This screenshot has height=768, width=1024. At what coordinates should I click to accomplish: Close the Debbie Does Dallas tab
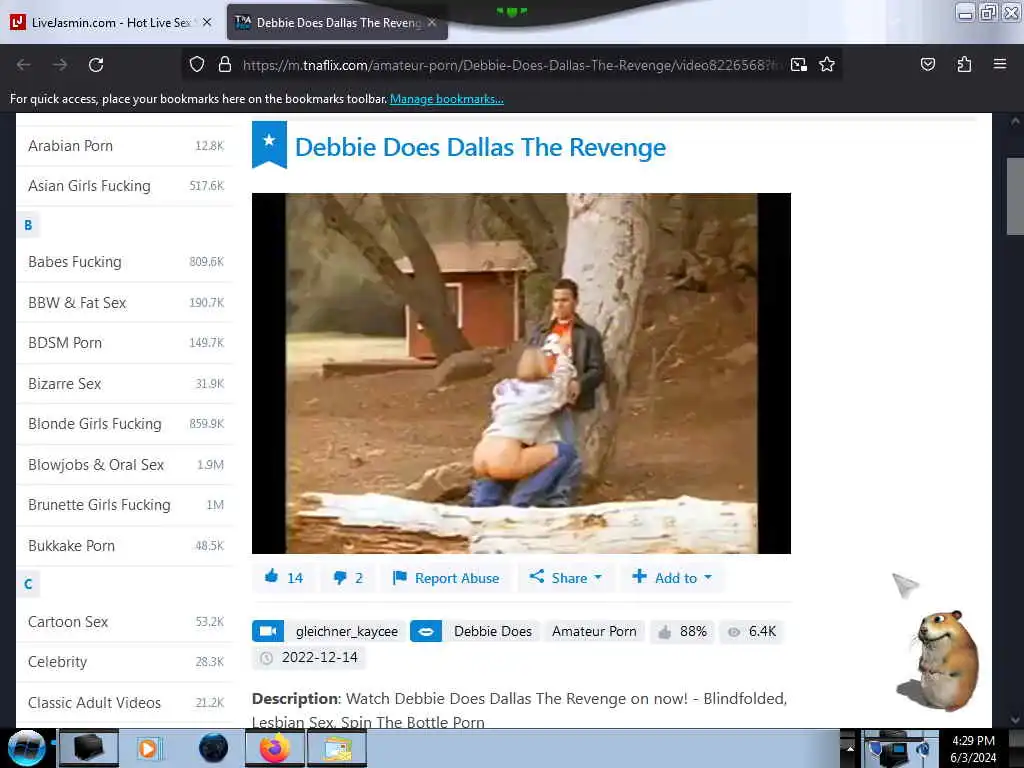pos(432,22)
